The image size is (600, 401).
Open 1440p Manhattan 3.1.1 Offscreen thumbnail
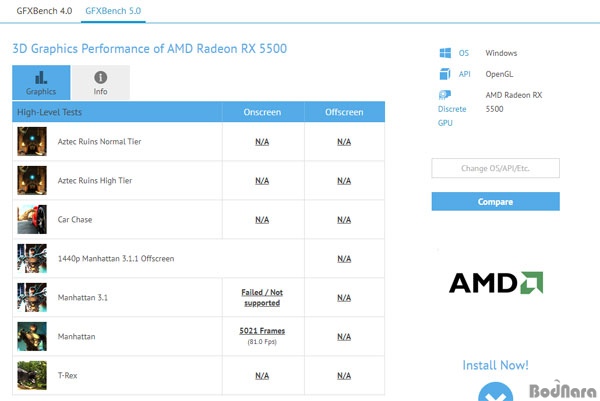(x=32, y=259)
